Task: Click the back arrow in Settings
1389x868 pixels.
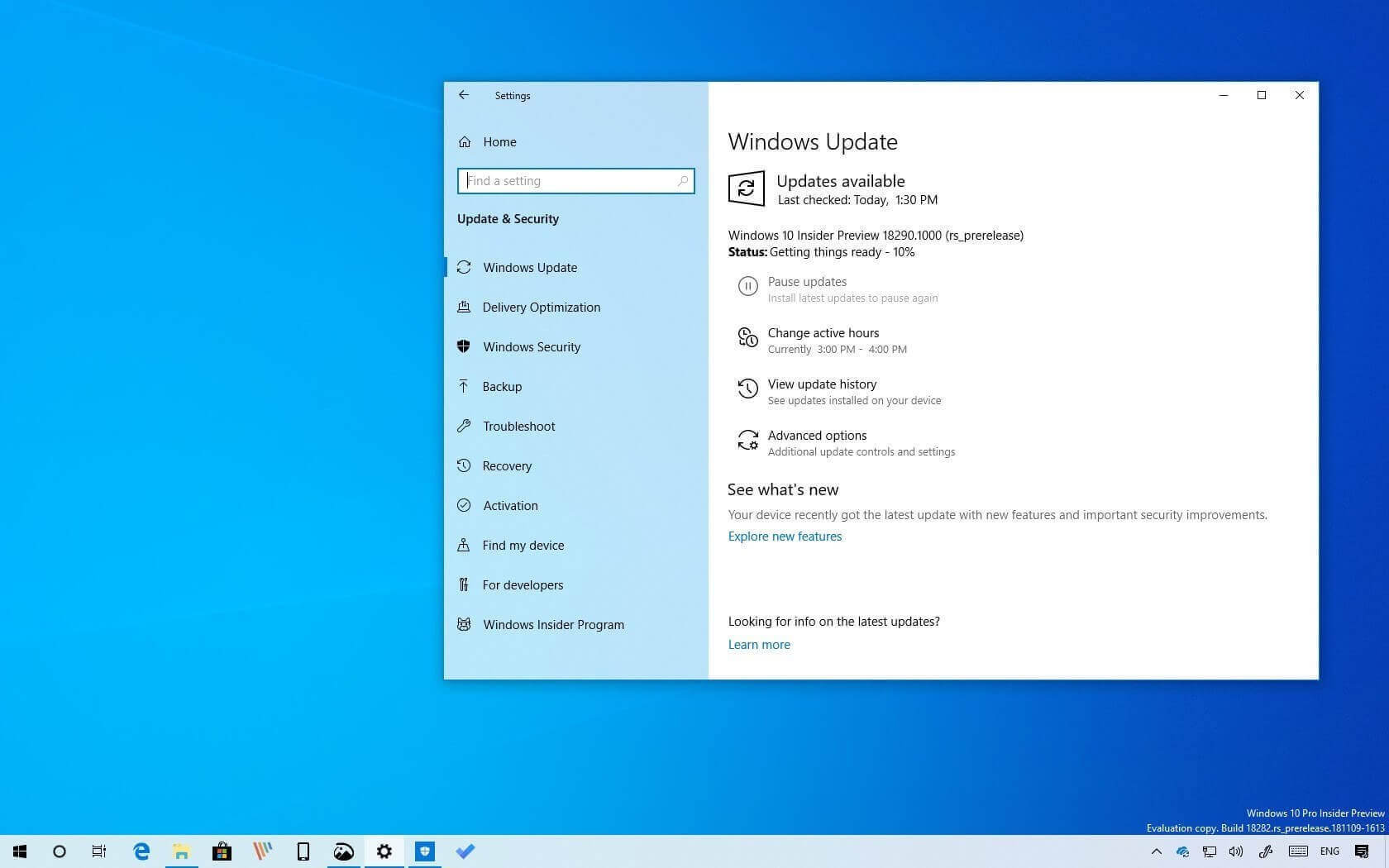Action: click(464, 95)
